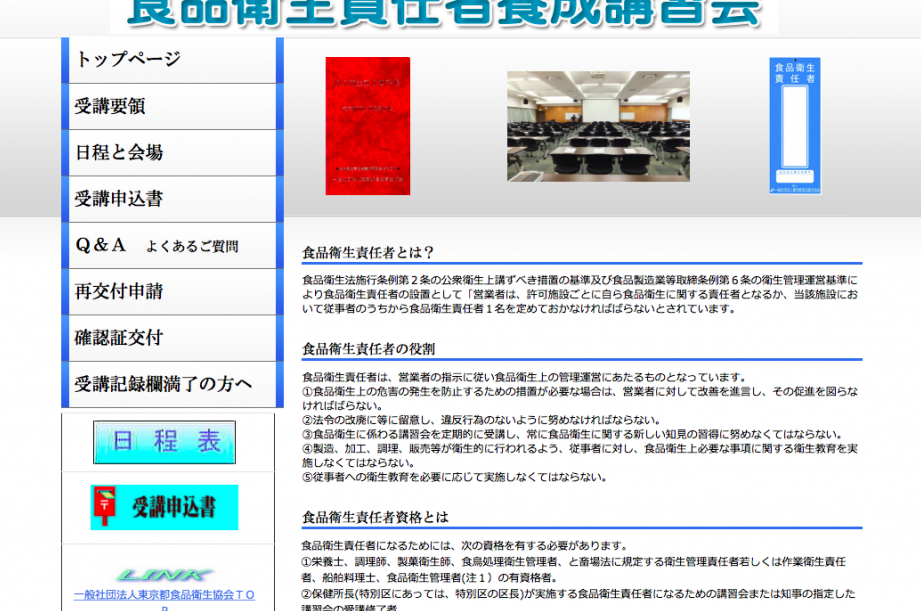Click the paragraph starting 食品衛生法施行条例第２条
This screenshot has width=921, height=611.
(x=580, y=294)
